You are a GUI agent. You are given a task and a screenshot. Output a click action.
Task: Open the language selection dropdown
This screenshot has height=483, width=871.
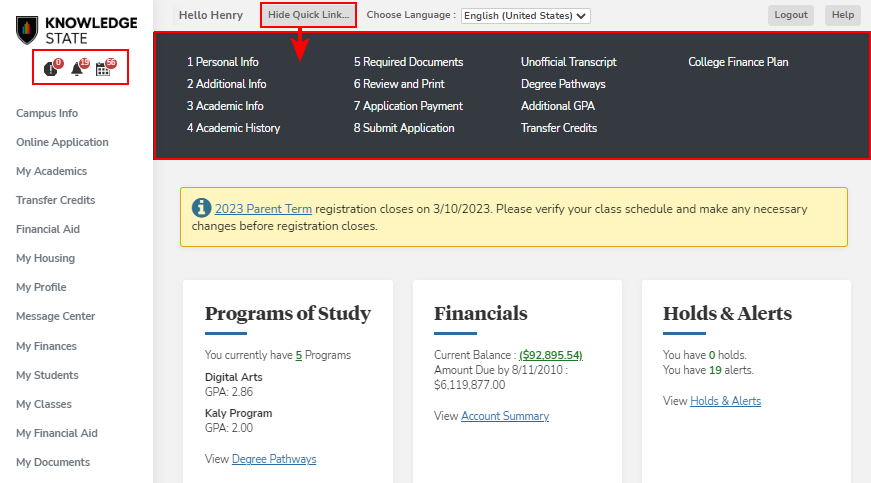point(525,16)
